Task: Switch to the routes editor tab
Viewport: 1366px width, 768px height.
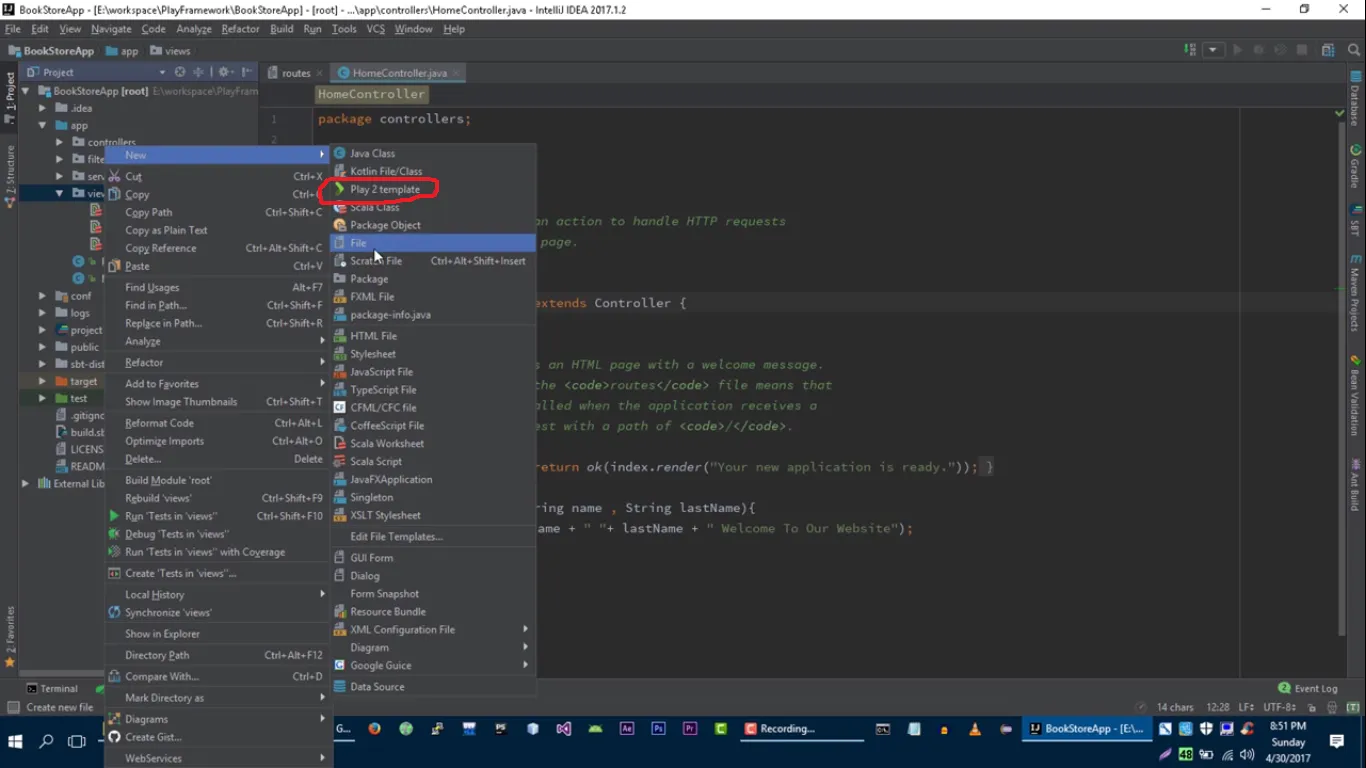Action: pos(296,73)
